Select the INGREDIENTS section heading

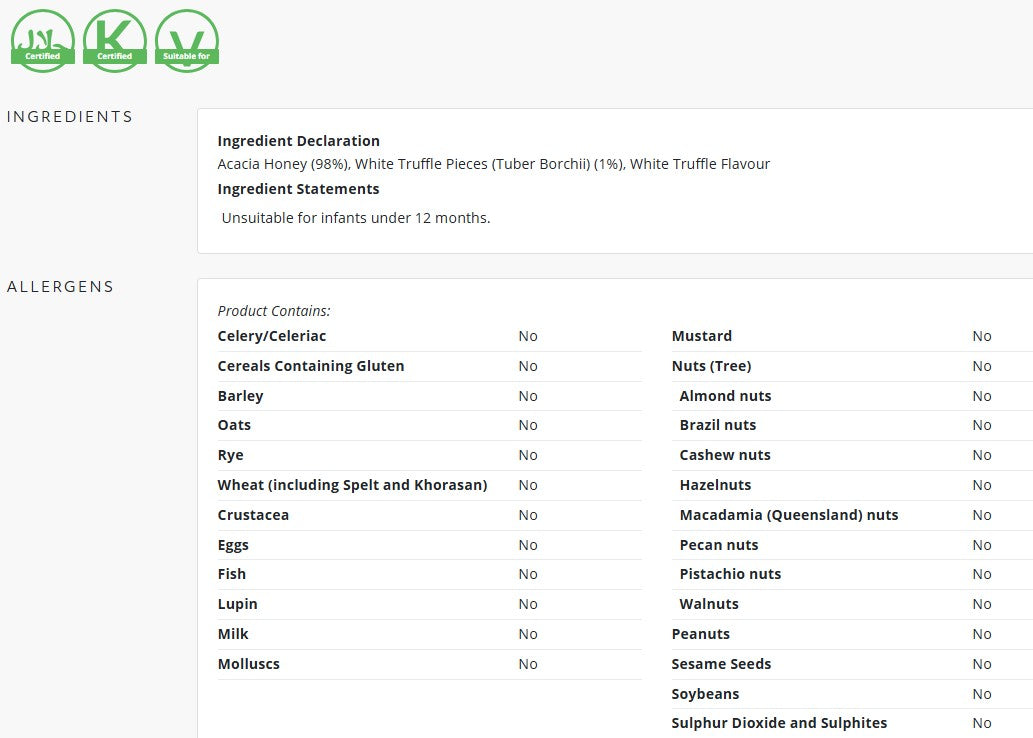pos(70,117)
